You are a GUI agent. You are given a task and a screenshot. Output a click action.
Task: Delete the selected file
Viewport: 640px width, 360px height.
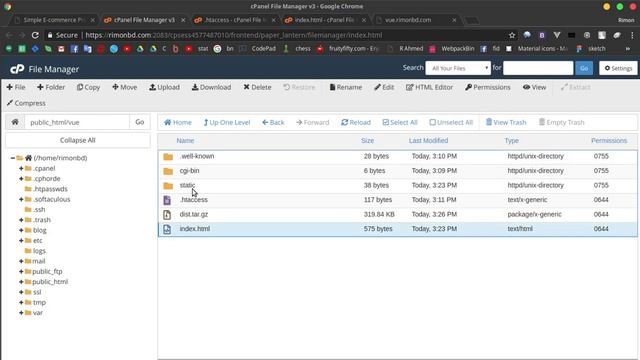coord(257,87)
